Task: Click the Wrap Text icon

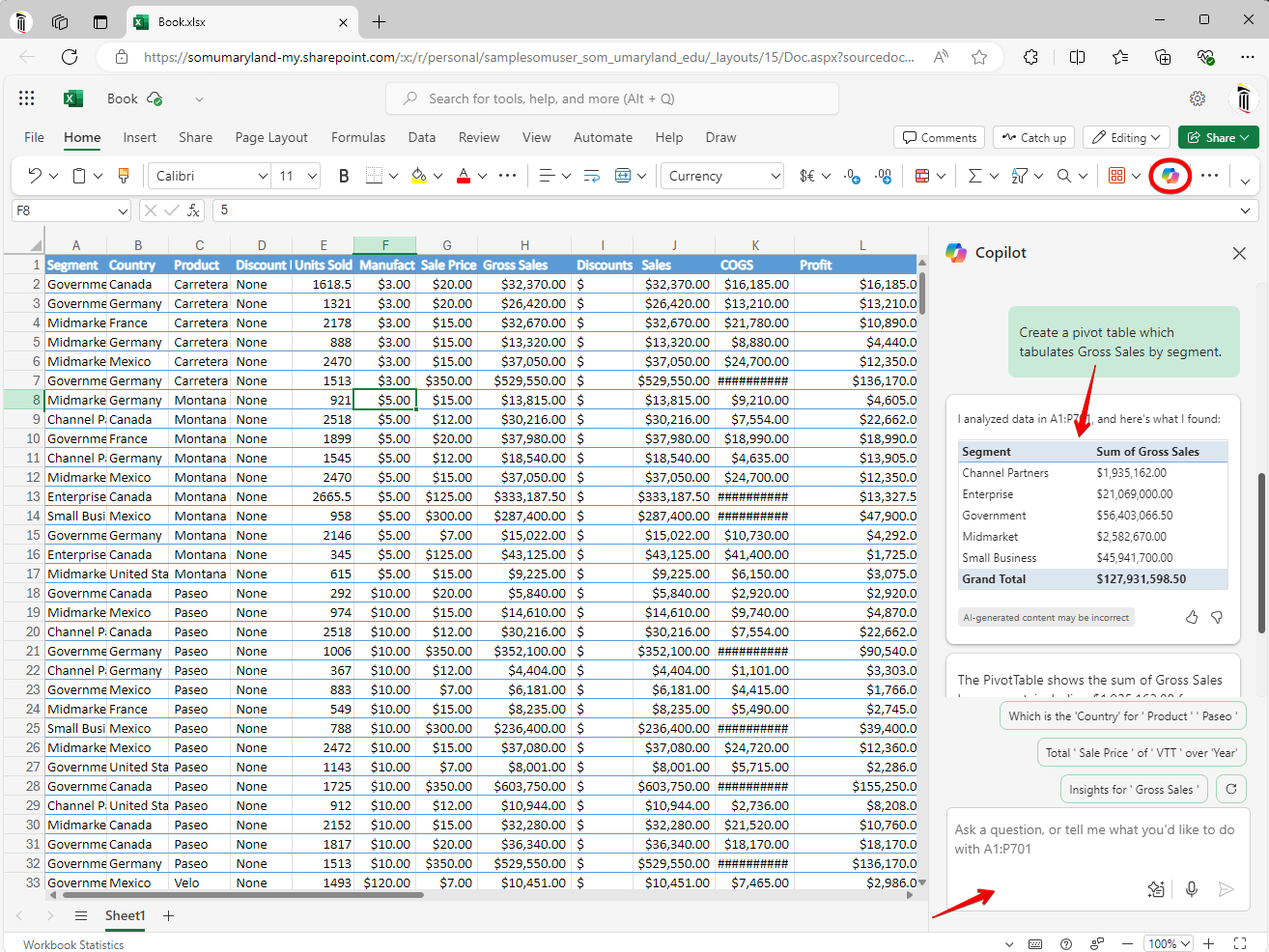Action: pos(592,176)
